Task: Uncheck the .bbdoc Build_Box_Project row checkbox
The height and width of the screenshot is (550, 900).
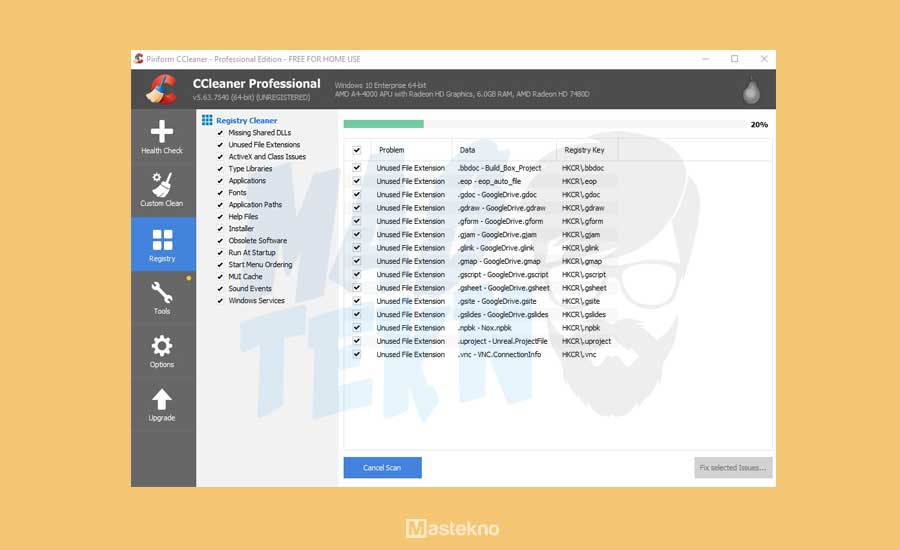Action: (x=357, y=168)
